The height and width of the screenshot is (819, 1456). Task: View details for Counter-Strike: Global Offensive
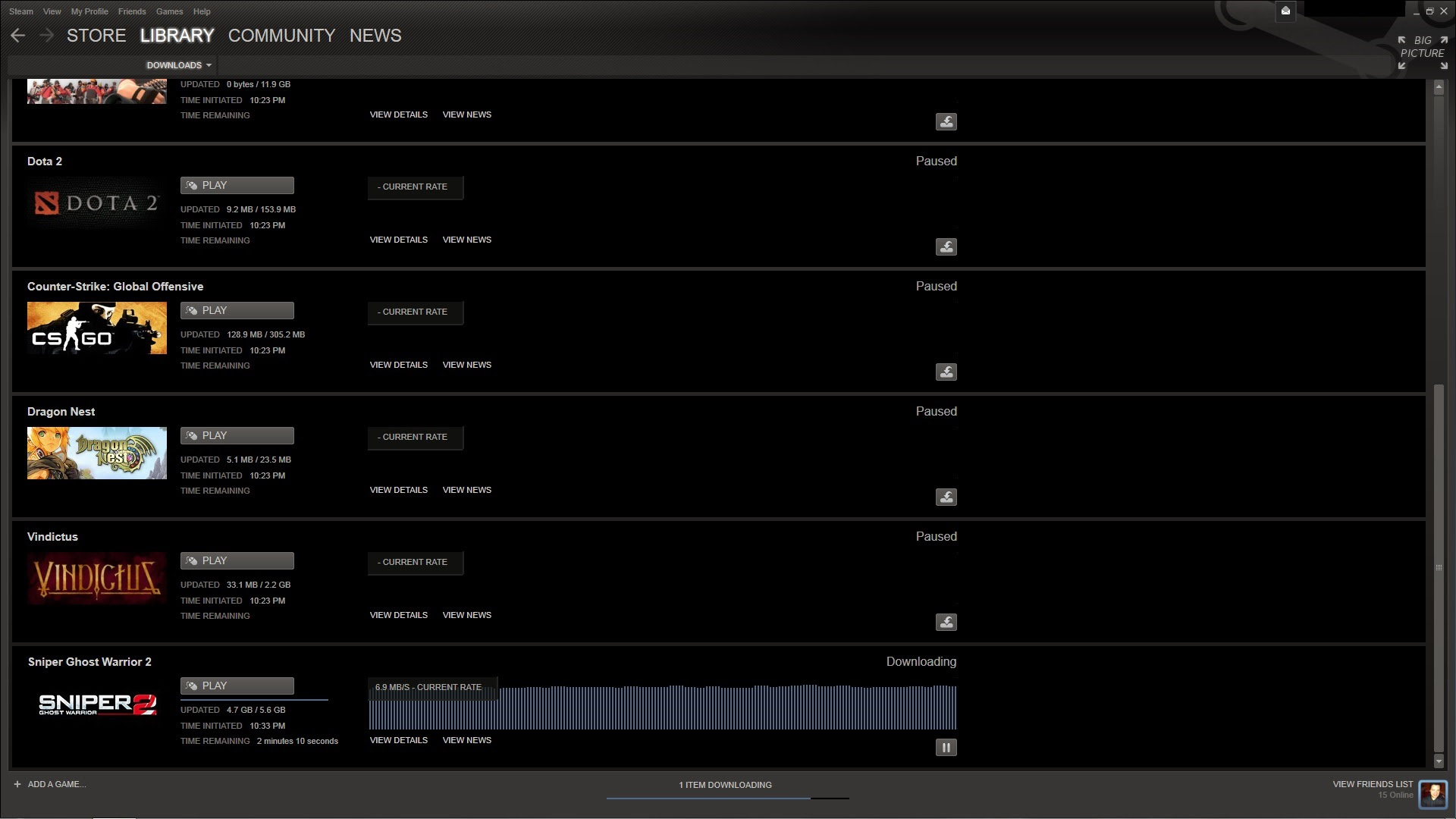pyautogui.click(x=399, y=365)
